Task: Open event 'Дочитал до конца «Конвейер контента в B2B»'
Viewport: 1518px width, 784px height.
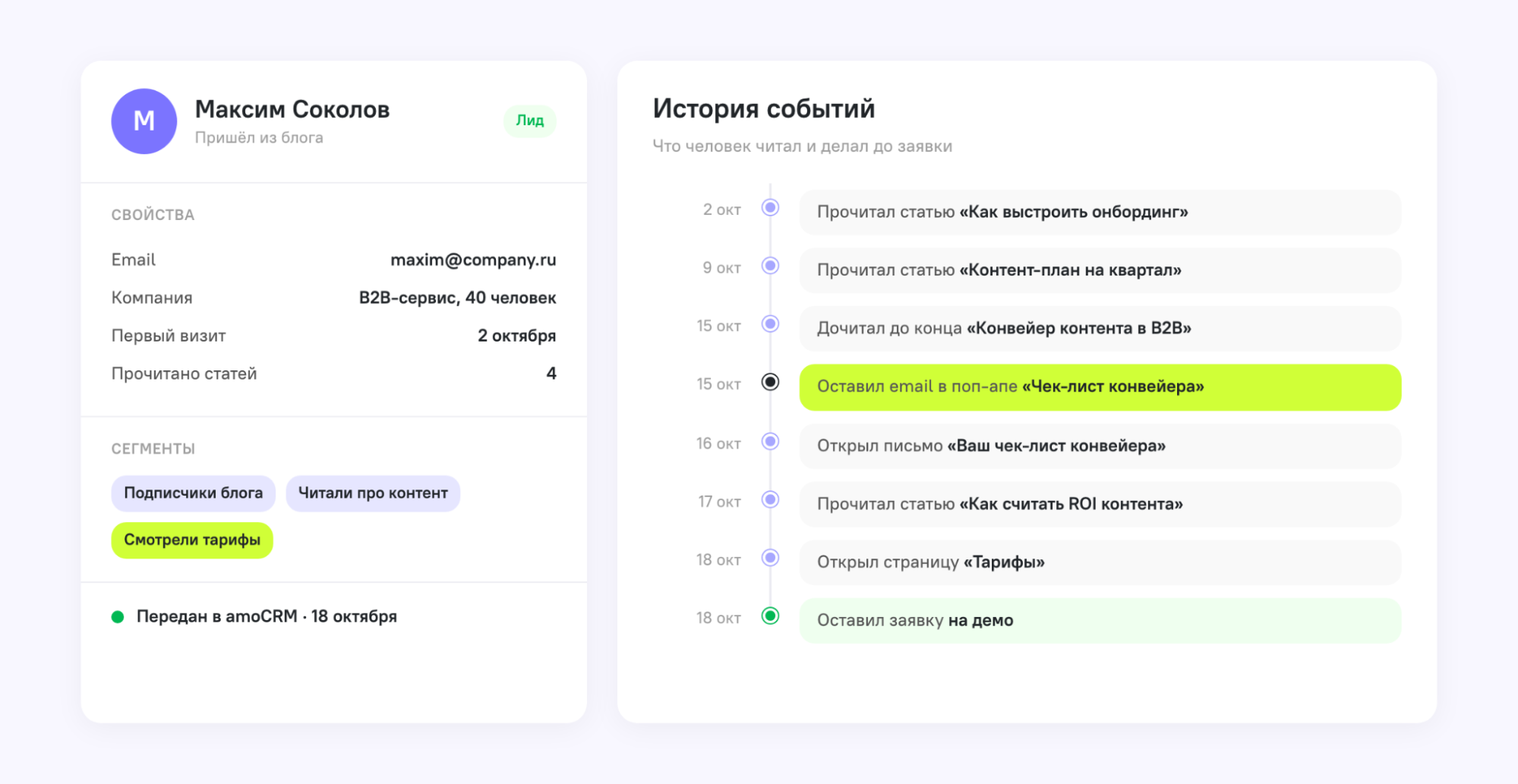Action: 1100,329
